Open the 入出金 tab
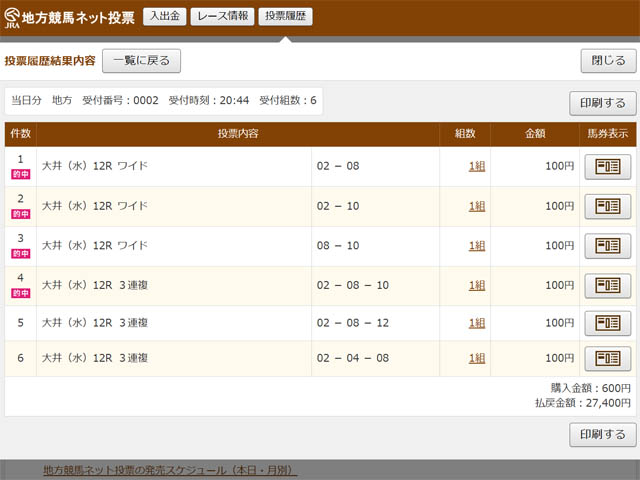The width and height of the screenshot is (640, 480). tap(164, 16)
